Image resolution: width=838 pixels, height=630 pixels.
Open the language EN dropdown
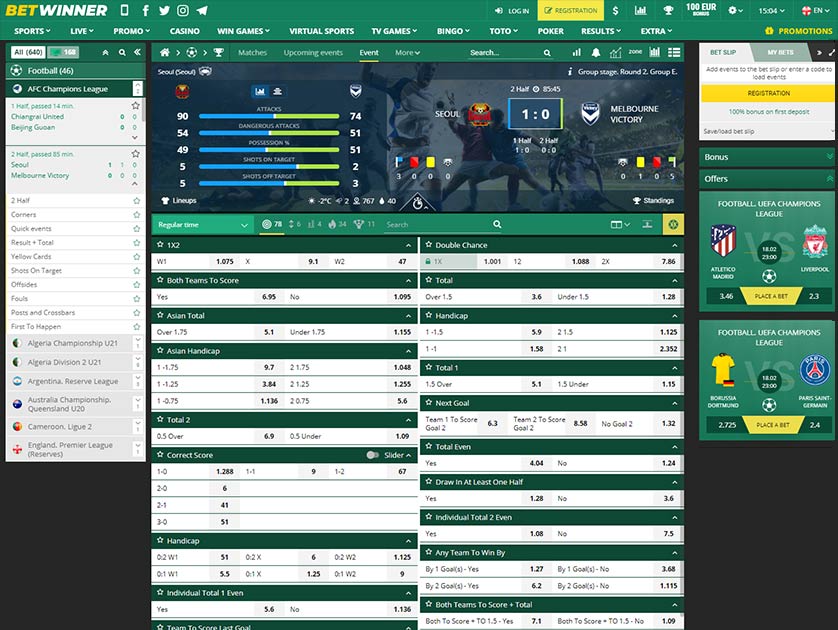pyautogui.click(x=816, y=10)
